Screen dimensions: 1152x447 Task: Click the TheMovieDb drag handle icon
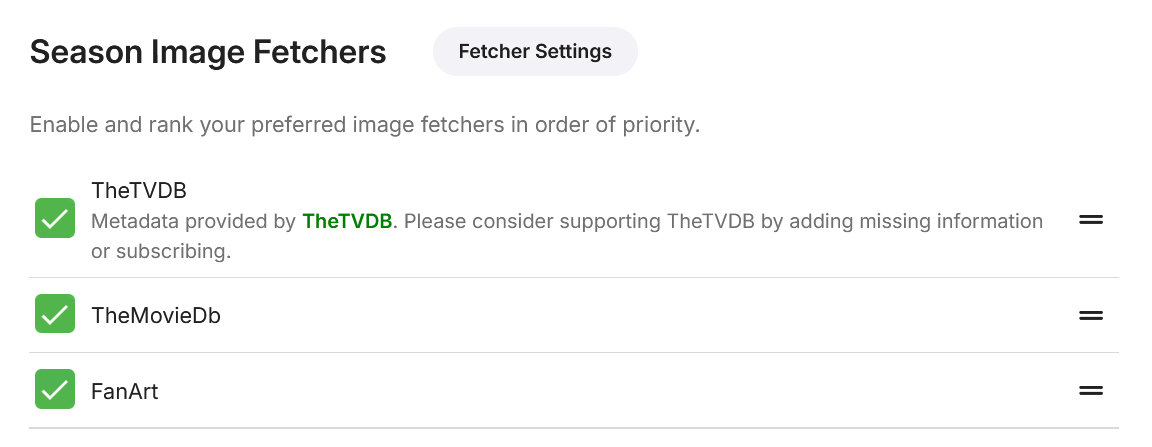[x=1090, y=315]
